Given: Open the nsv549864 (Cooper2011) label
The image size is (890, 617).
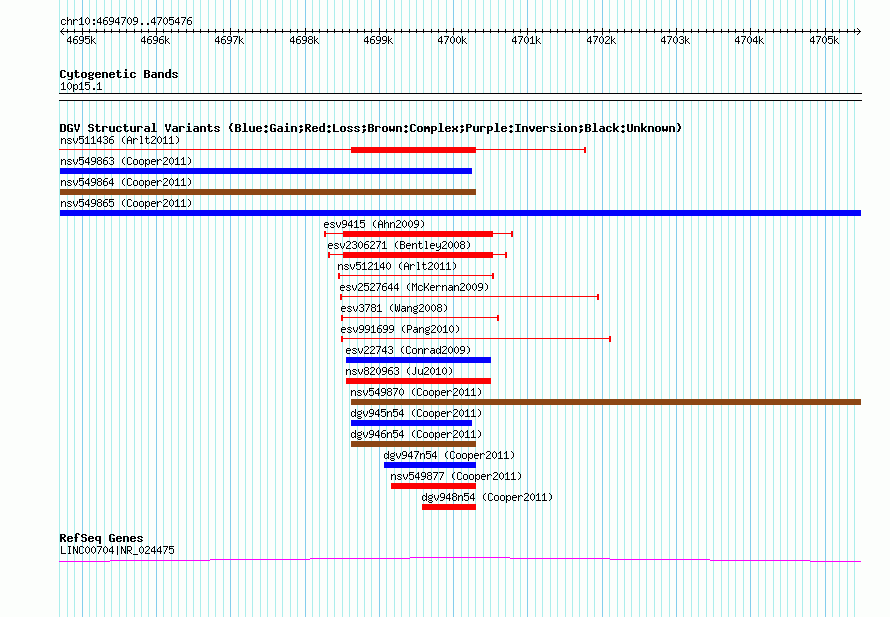Looking at the screenshot, I should (126, 182).
